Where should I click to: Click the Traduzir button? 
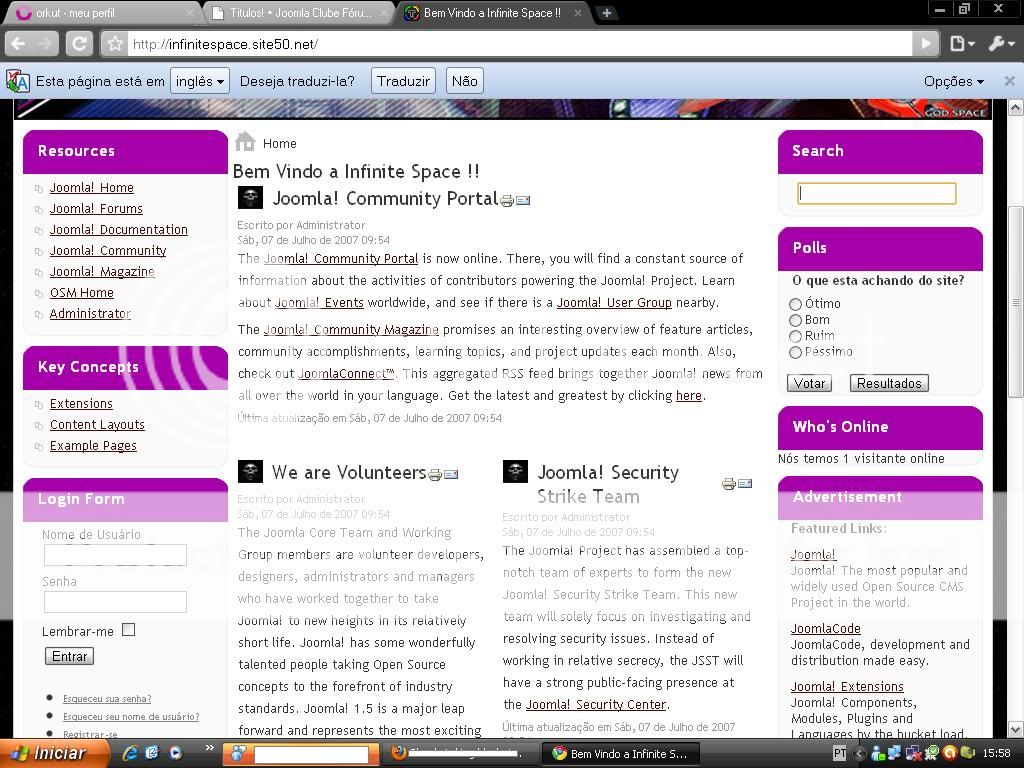[403, 81]
